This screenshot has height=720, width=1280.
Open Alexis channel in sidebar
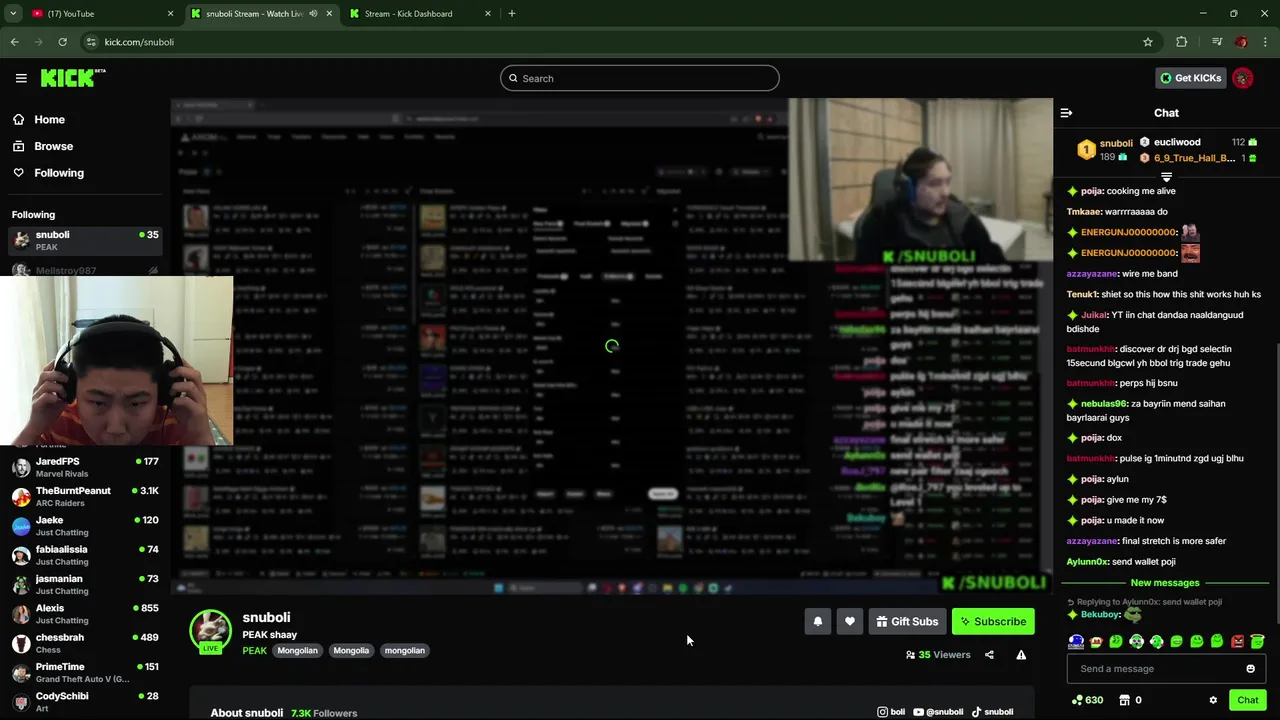(x=85, y=614)
